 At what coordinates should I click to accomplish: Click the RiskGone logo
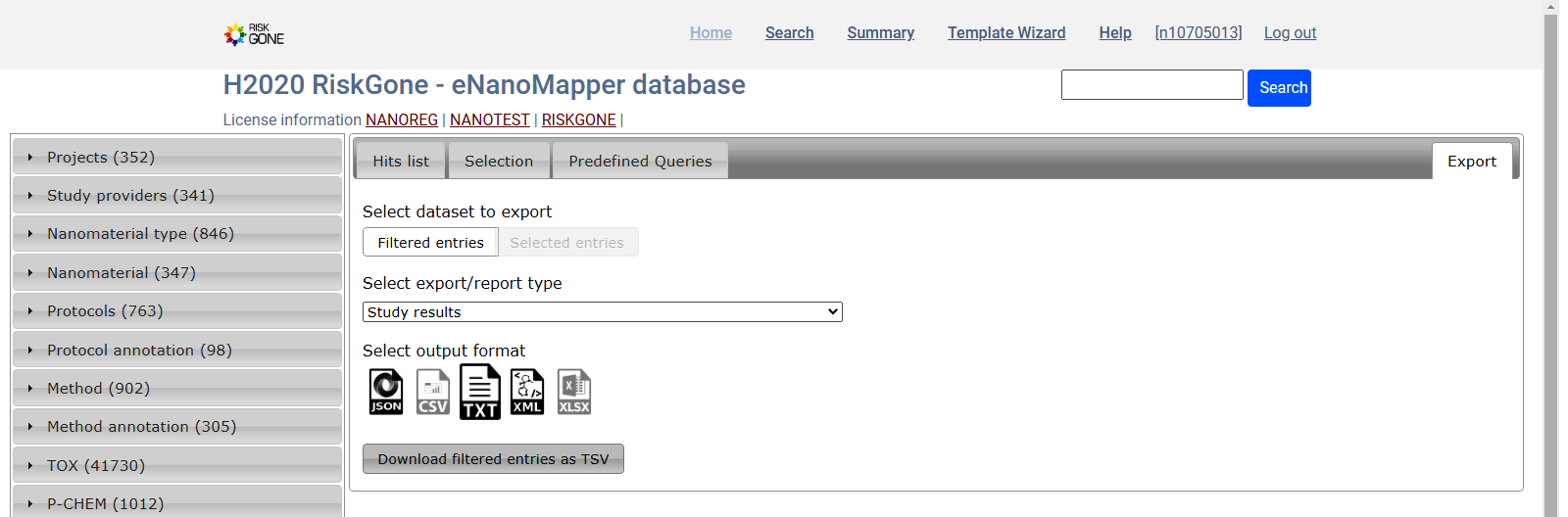coord(254,35)
